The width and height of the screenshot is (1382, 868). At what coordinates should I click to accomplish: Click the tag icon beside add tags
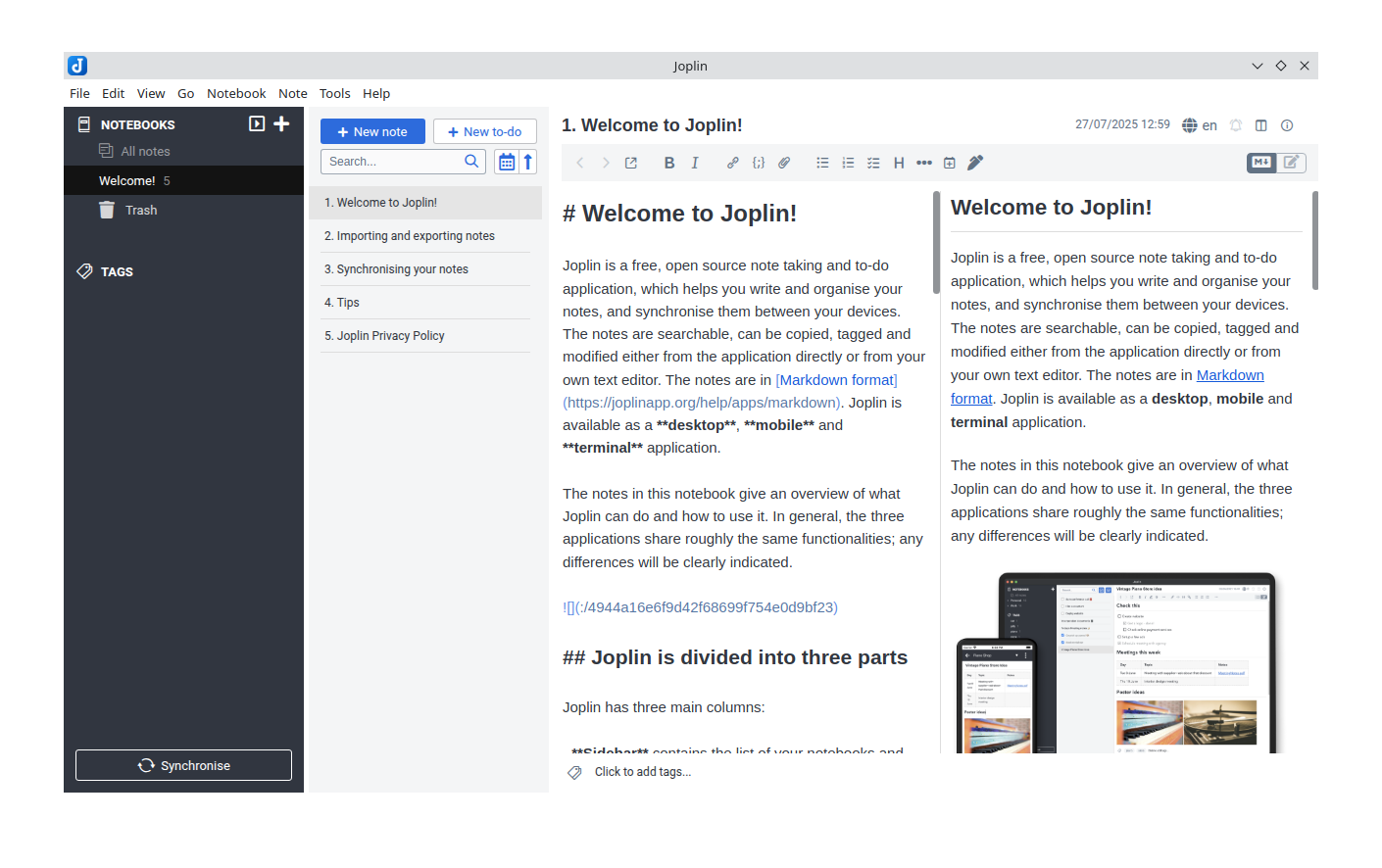tap(574, 773)
